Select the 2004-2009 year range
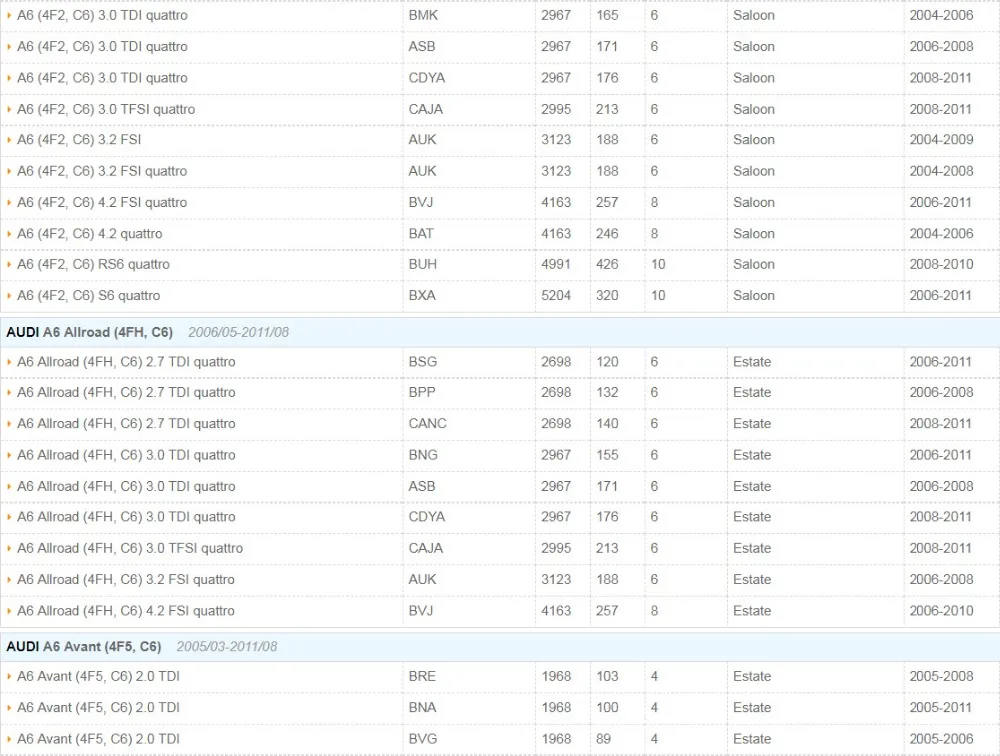The height and width of the screenshot is (756, 1000). click(x=941, y=140)
